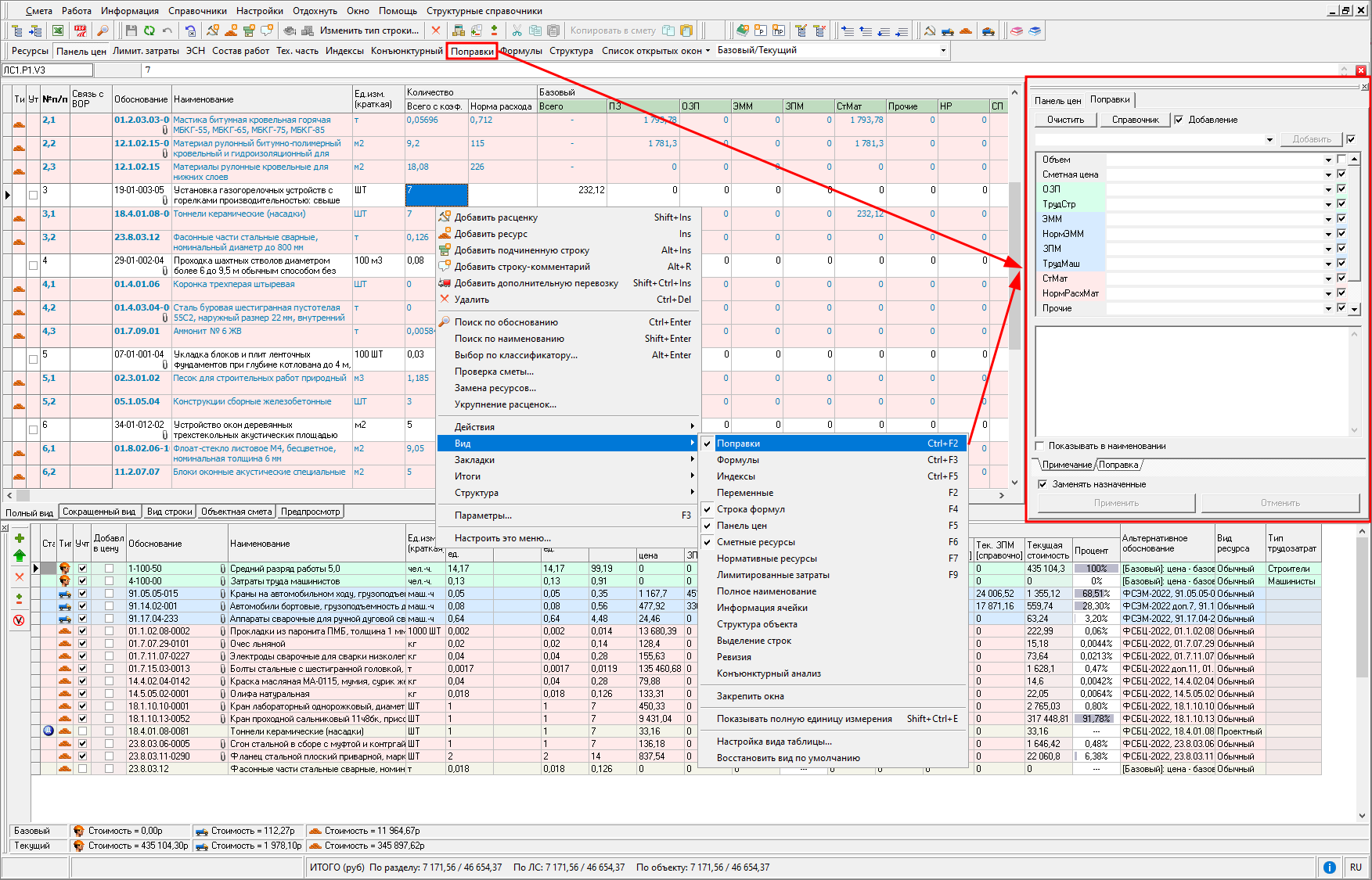Click the red X delete toolbar icon
Viewport: 1372px width, 880px height.
coord(436,31)
